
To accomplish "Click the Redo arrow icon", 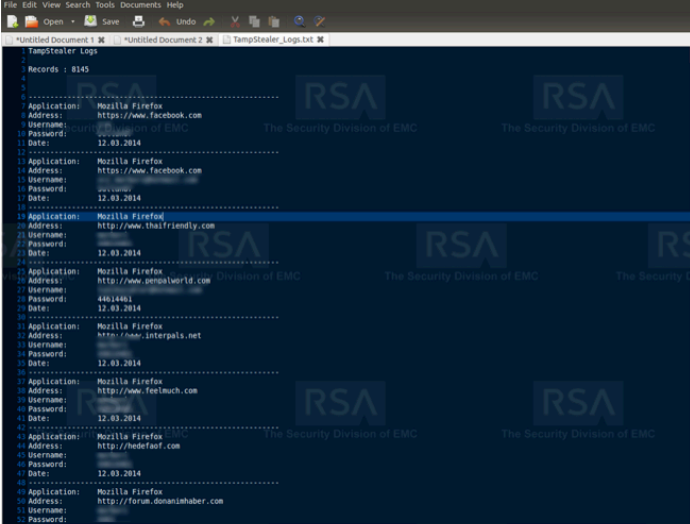I will pos(209,21).
